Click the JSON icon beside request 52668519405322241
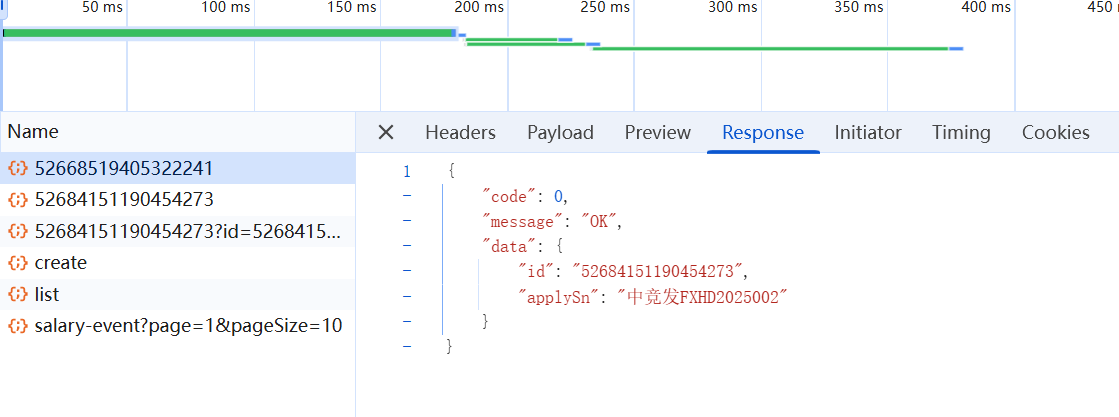This screenshot has height=417, width=1119. pyautogui.click(x=18, y=168)
